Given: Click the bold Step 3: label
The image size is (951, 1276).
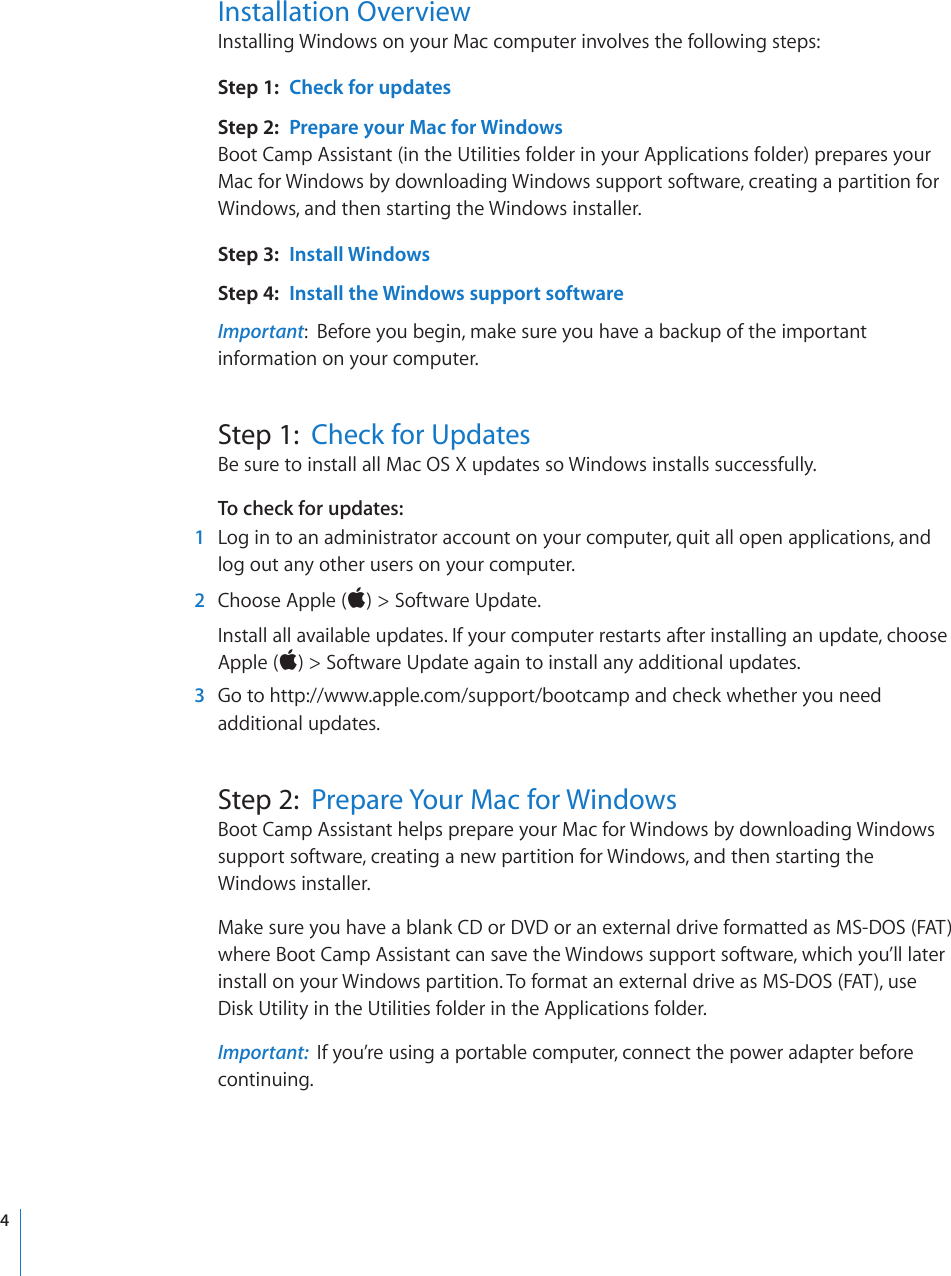Looking at the screenshot, I should [x=248, y=254].
